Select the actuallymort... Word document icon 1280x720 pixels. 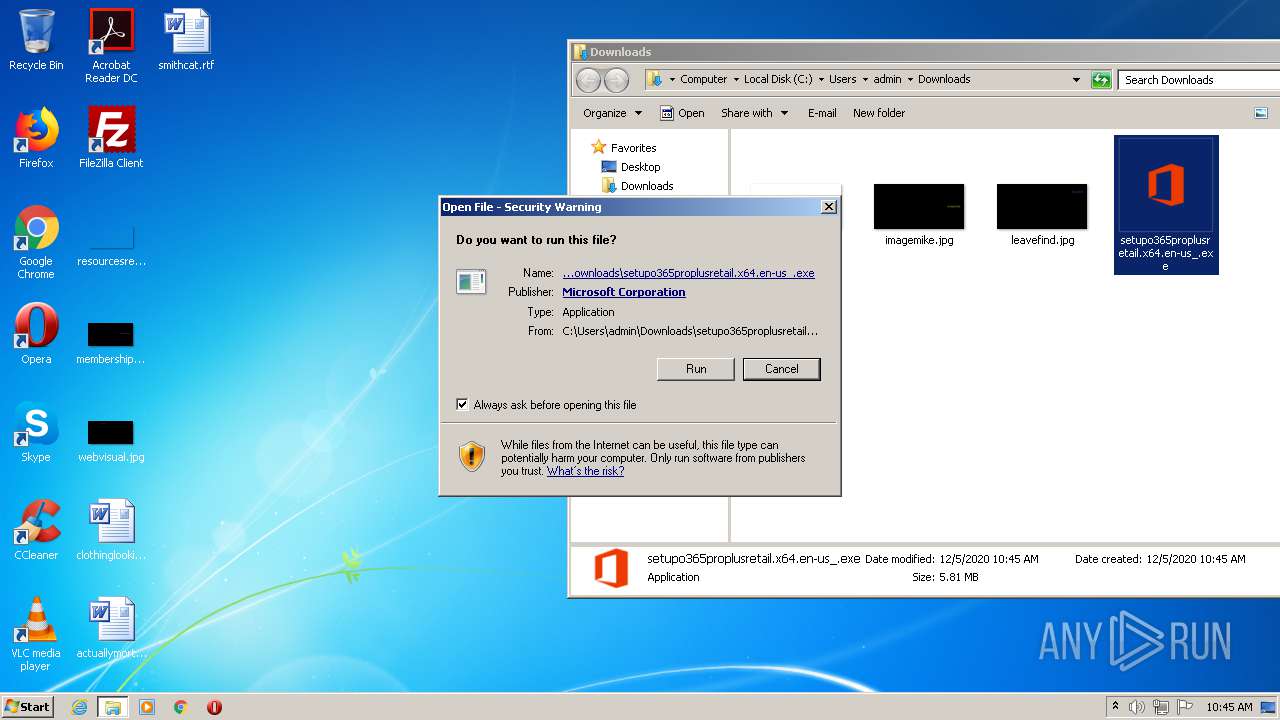point(111,628)
